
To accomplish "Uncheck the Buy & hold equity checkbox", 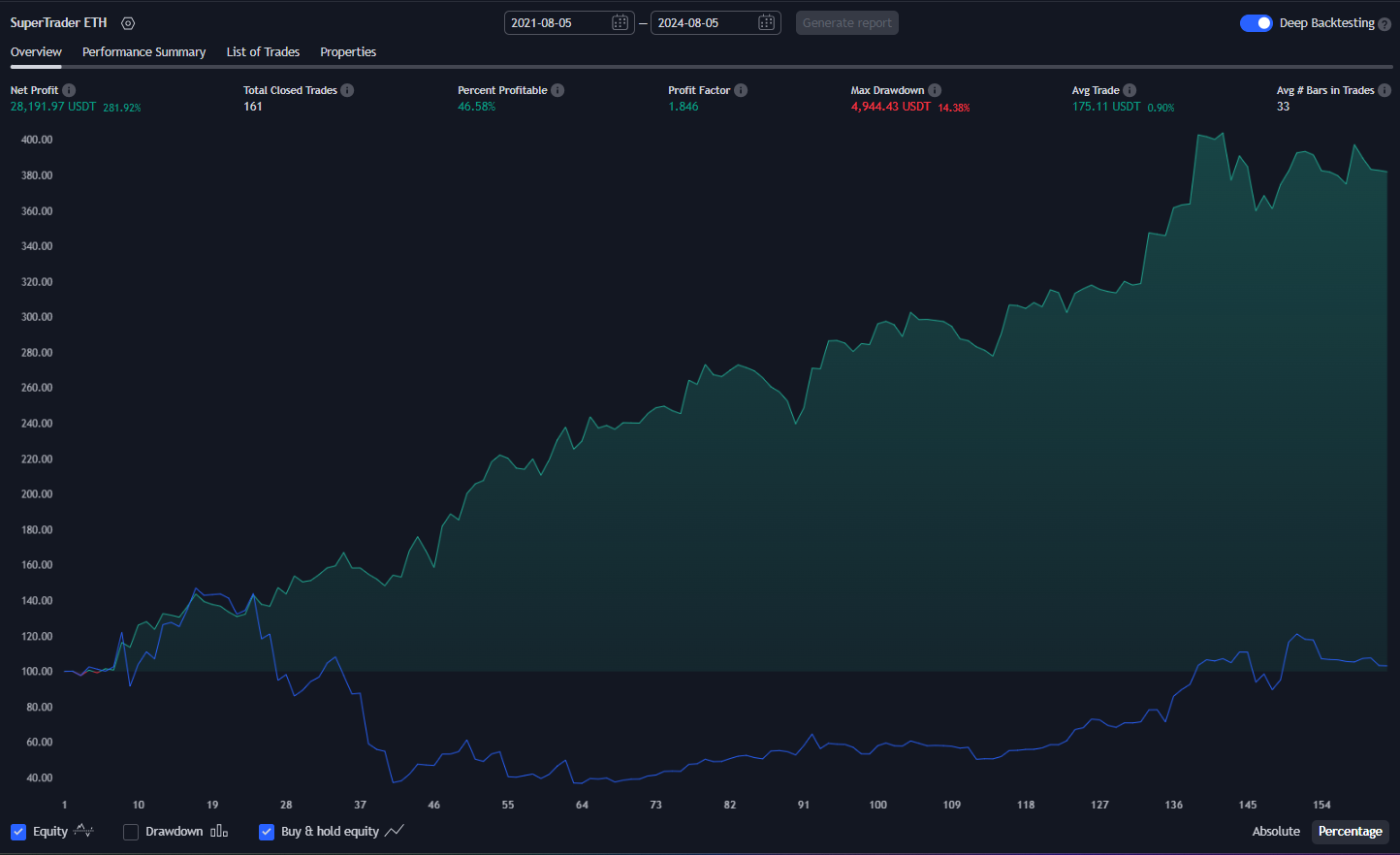I will 267,832.
